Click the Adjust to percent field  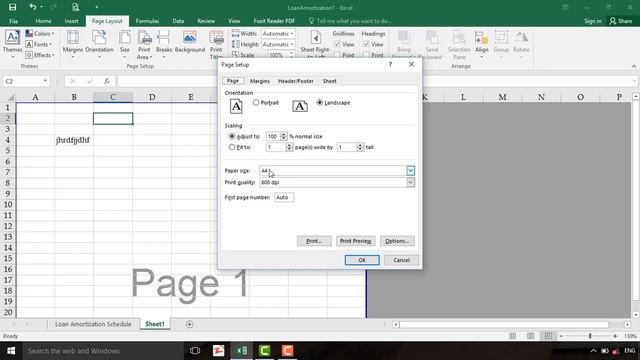click(x=273, y=136)
